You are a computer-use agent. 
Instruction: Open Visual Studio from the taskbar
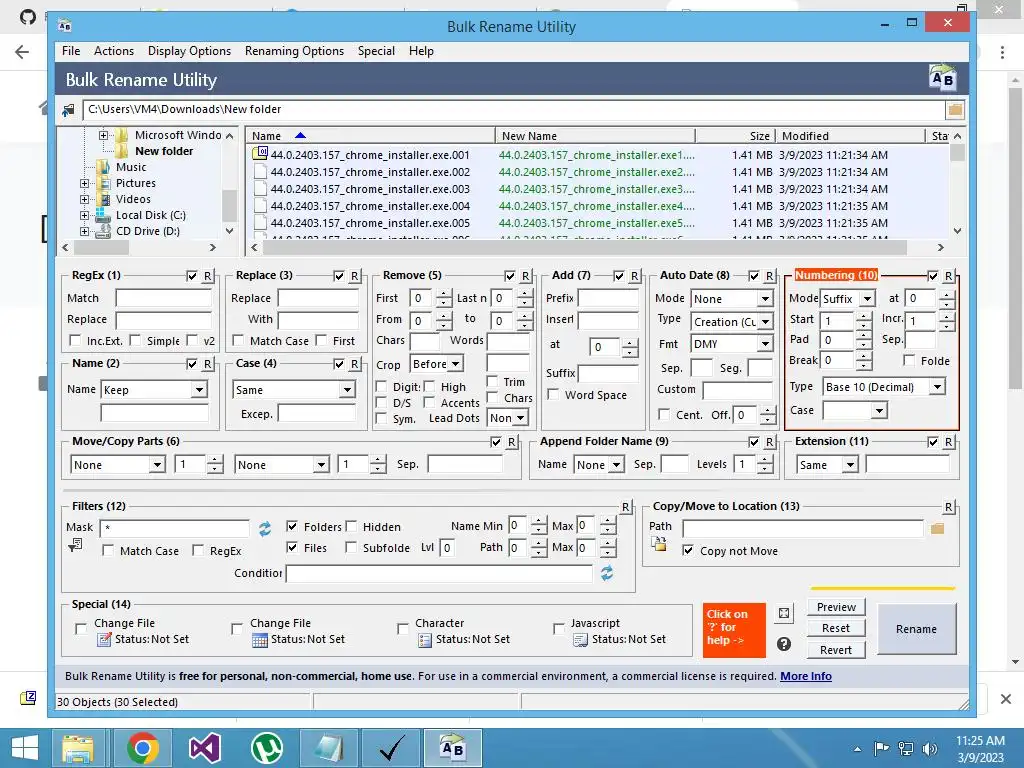(204, 748)
